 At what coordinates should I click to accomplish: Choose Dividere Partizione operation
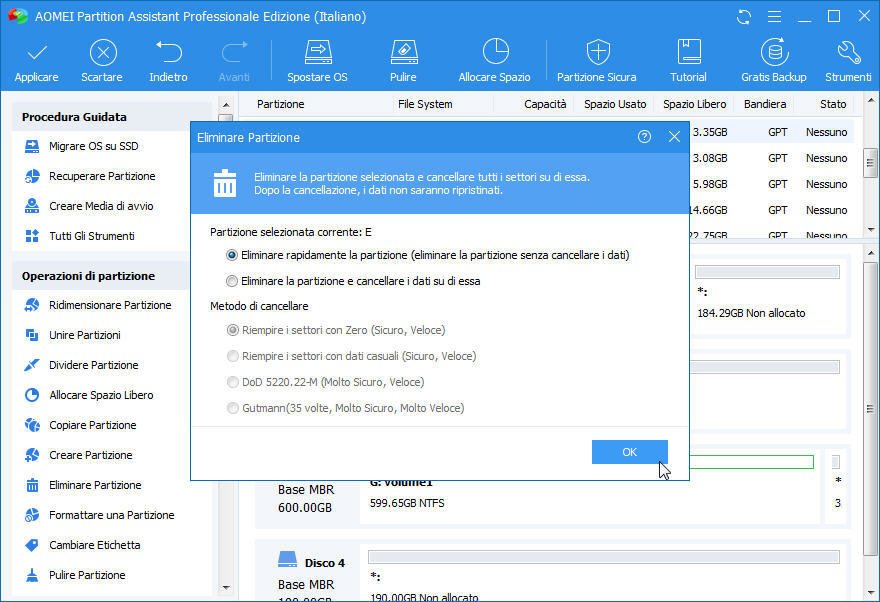81,365
